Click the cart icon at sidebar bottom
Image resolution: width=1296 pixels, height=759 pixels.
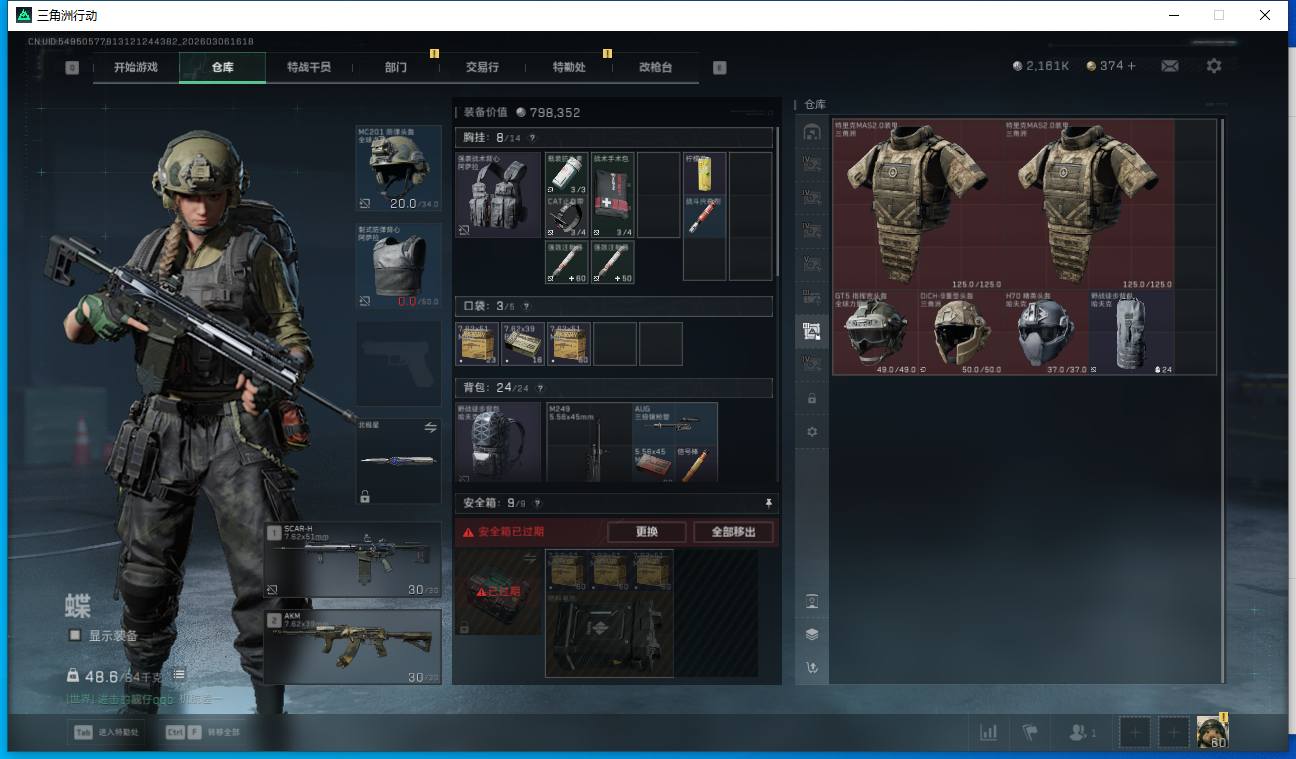812,668
